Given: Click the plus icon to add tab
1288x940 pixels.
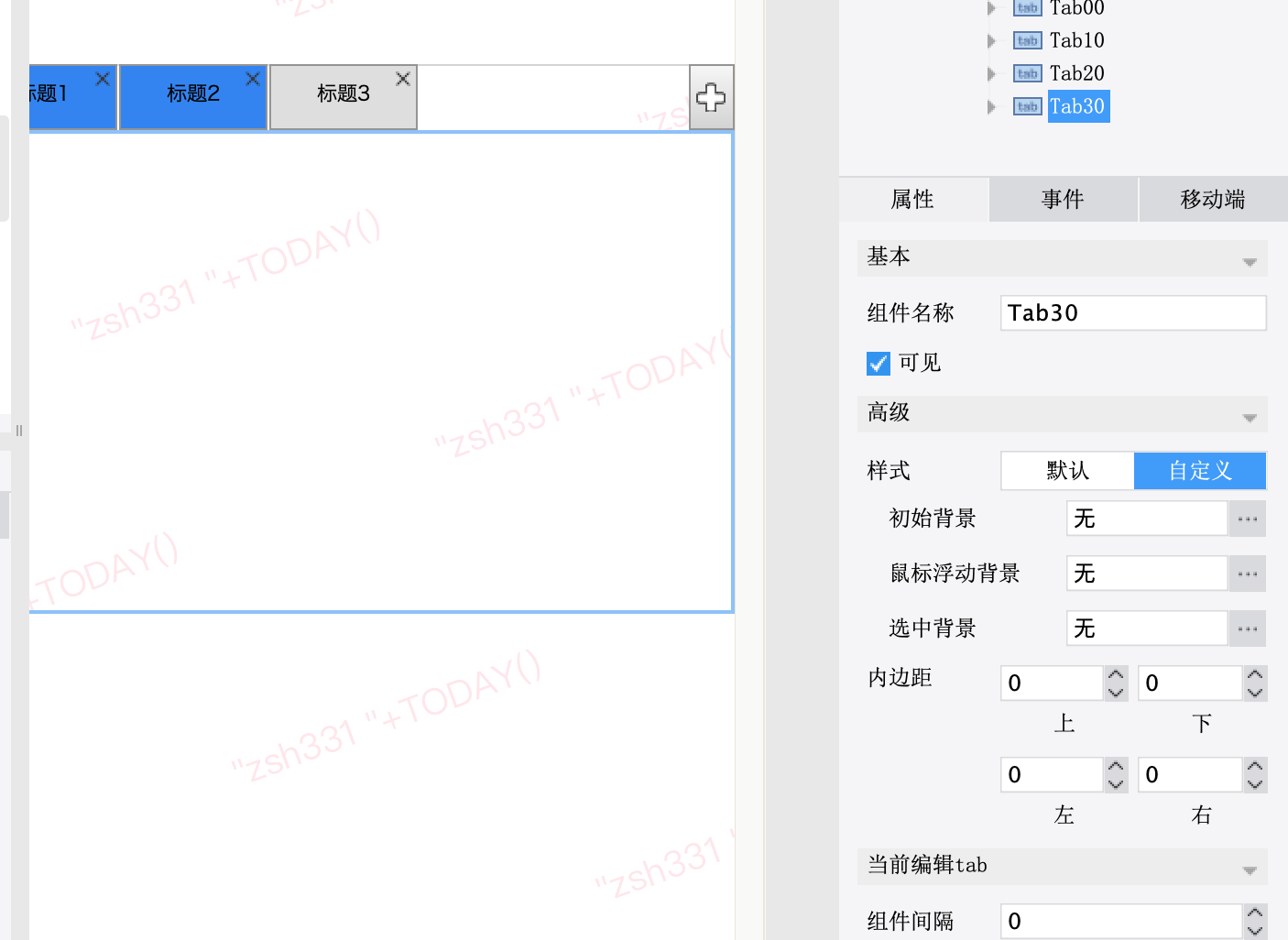Looking at the screenshot, I should tap(711, 97).
